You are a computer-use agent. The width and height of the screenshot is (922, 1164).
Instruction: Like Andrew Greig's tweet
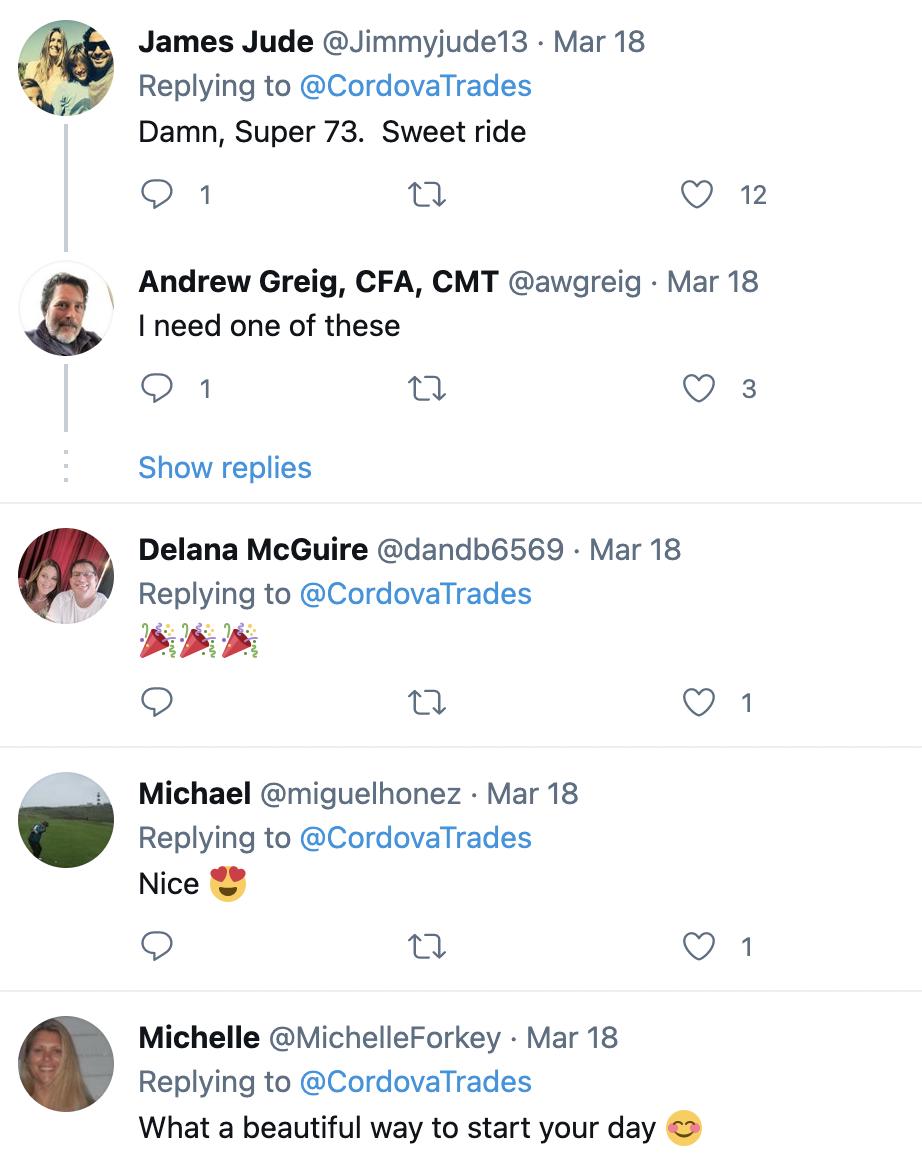click(697, 388)
